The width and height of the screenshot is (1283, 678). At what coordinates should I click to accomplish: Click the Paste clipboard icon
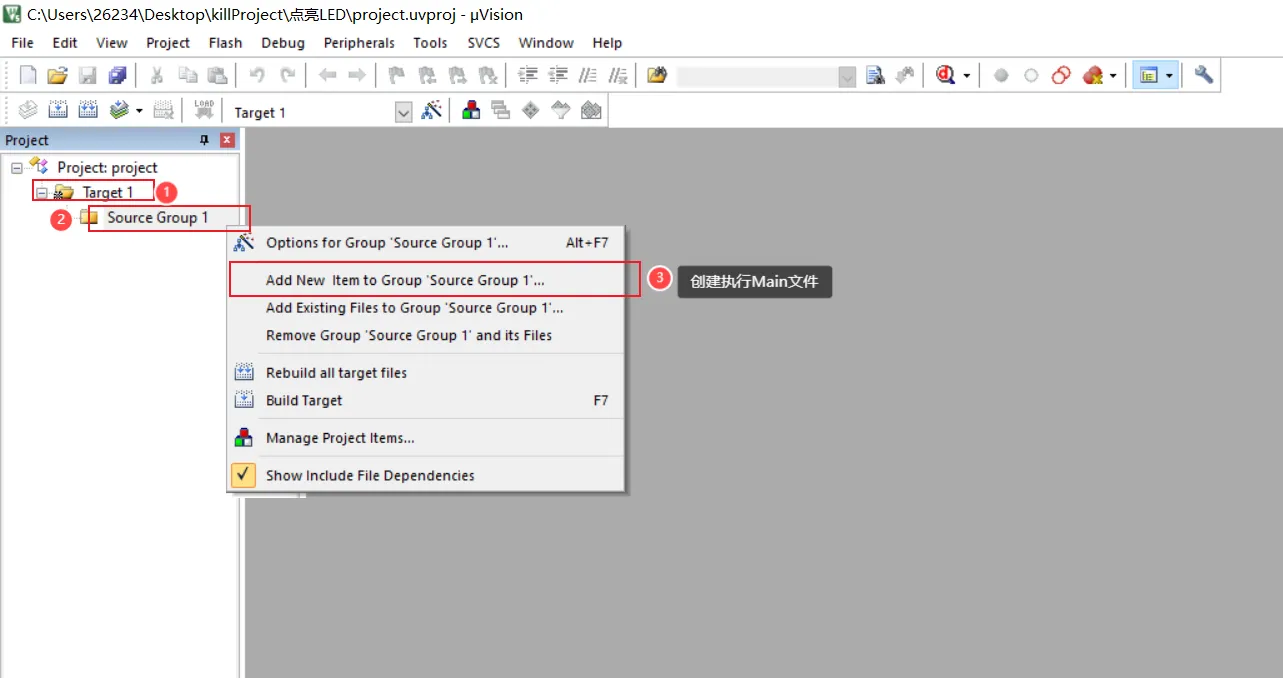[217, 75]
